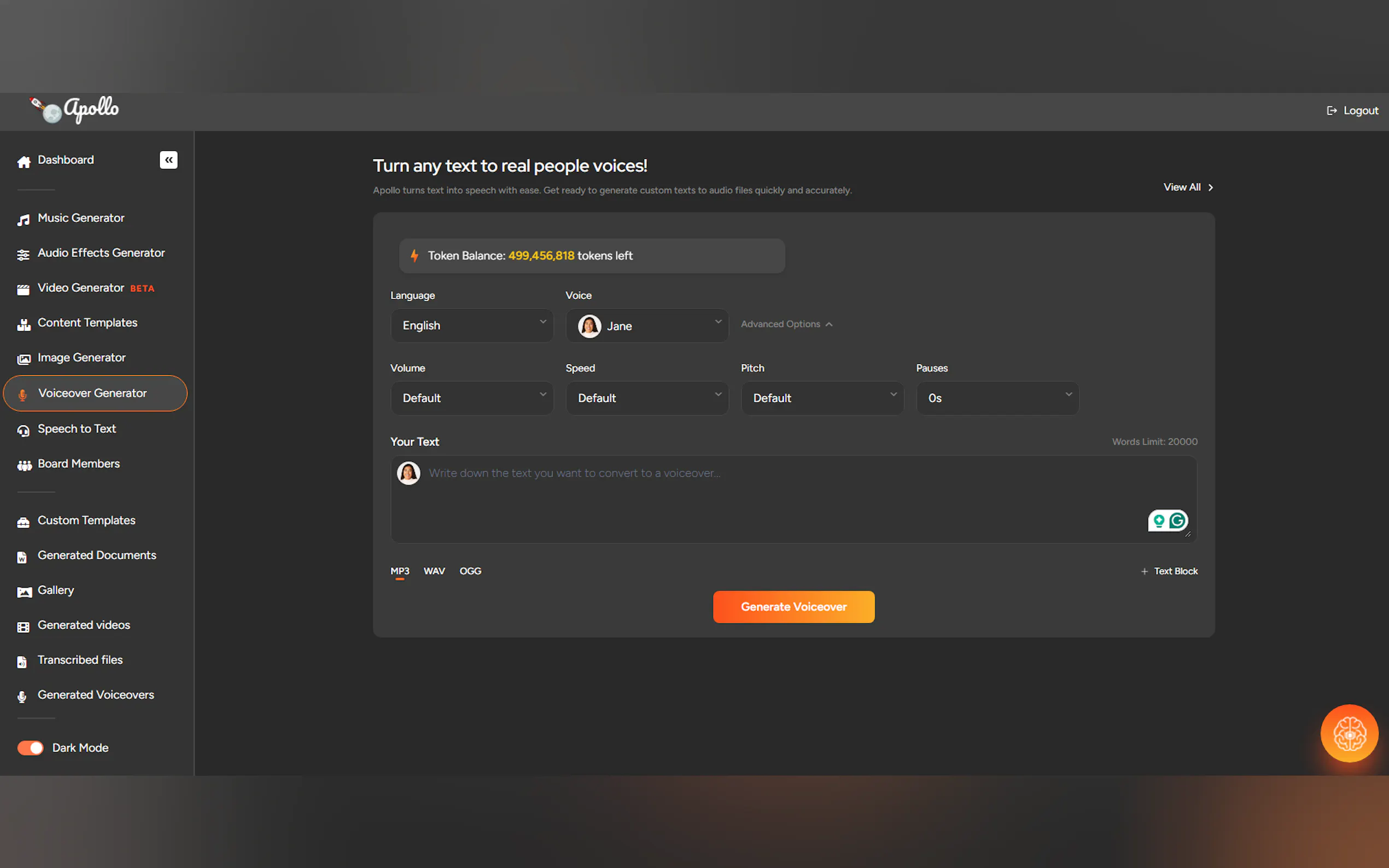Select OGG audio format
This screenshot has height=868, width=1389.
(470, 571)
